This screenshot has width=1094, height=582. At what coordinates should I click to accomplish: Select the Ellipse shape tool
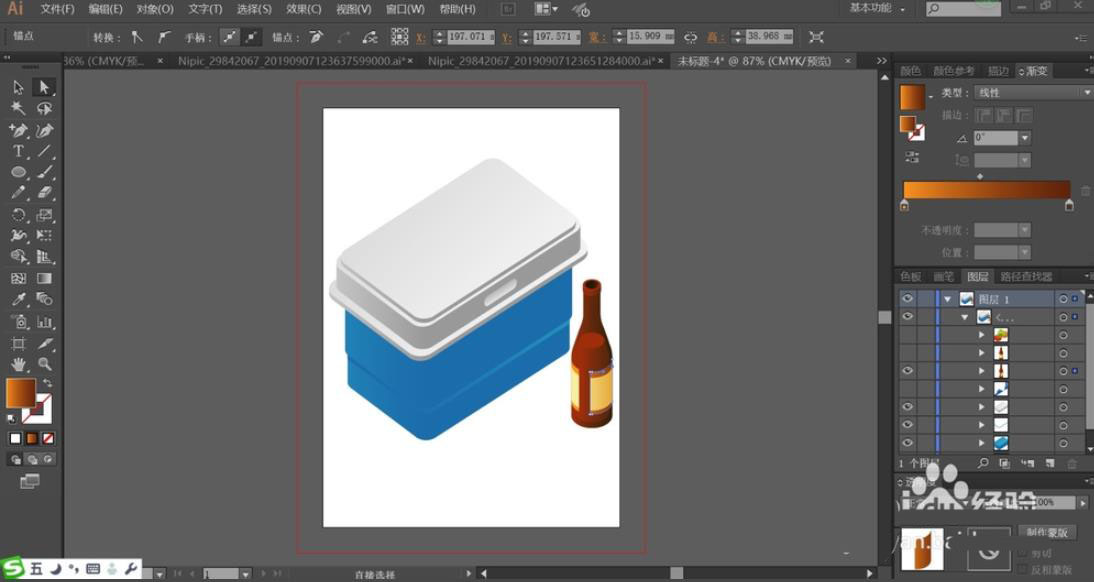point(18,173)
